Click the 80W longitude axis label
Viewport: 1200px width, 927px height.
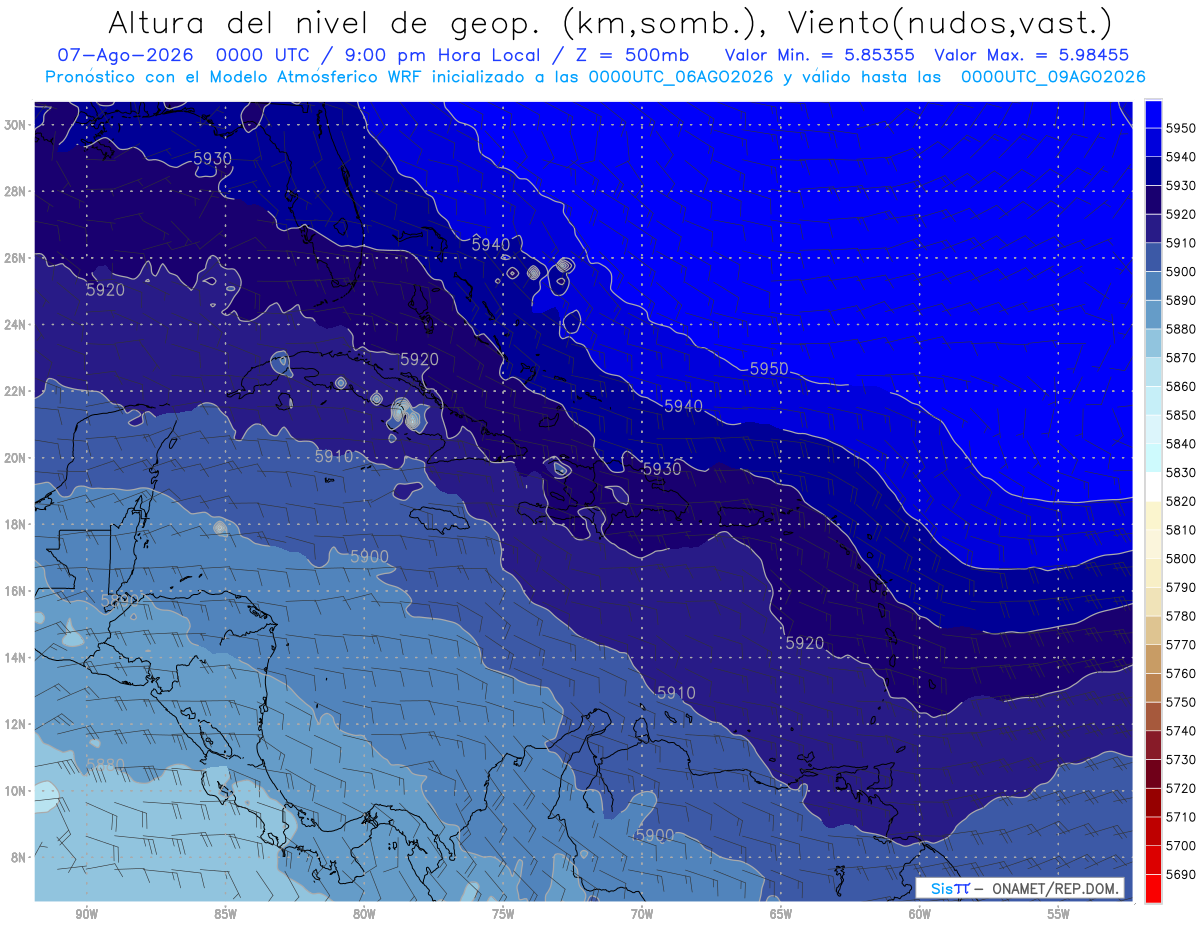(x=364, y=914)
